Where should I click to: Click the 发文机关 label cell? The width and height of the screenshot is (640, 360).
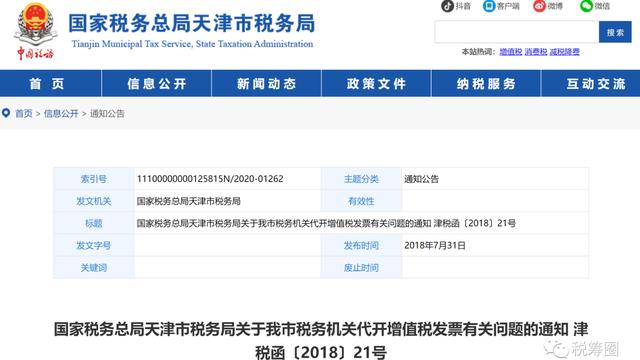click(94, 201)
